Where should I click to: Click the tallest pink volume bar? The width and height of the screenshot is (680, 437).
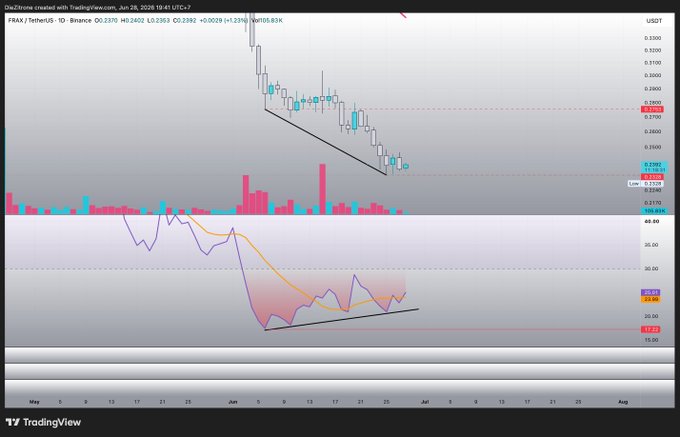322,189
